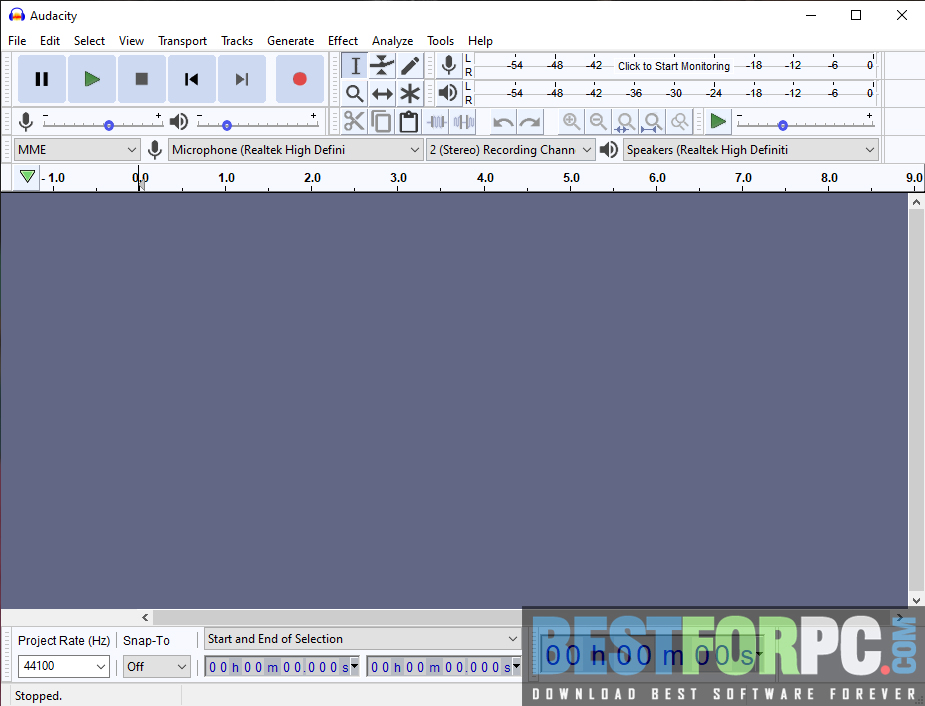Select the Draw (pencil) tool
The width and height of the screenshot is (925, 706).
point(410,65)
